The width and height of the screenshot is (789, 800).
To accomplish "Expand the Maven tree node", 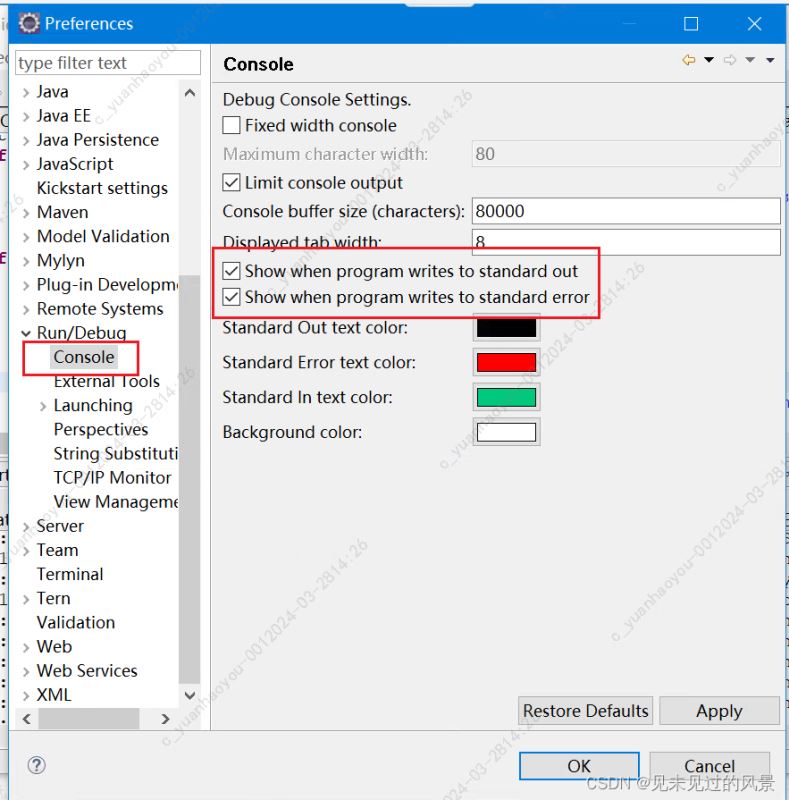I will point(26,213).
